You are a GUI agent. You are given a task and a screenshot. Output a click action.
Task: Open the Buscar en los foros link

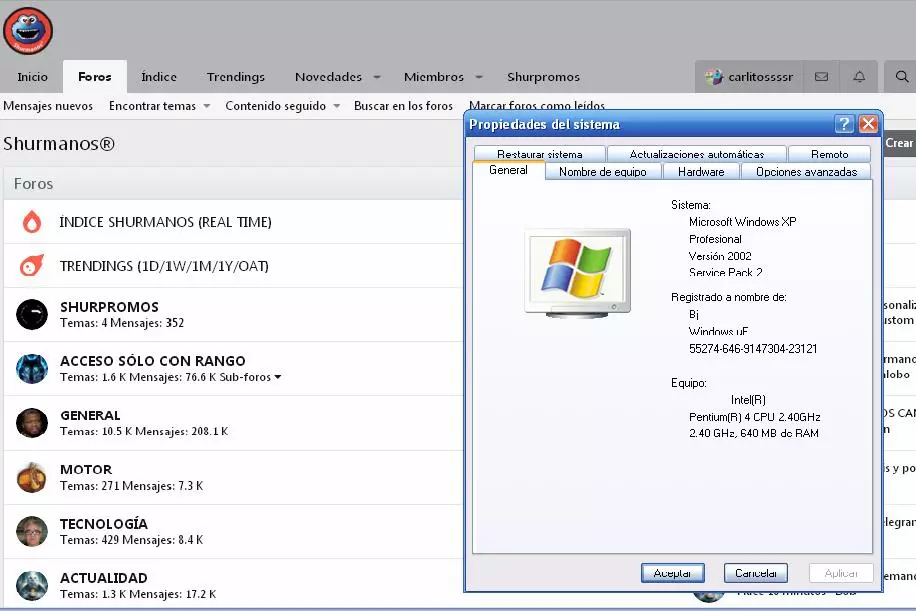tap(403, 106)
